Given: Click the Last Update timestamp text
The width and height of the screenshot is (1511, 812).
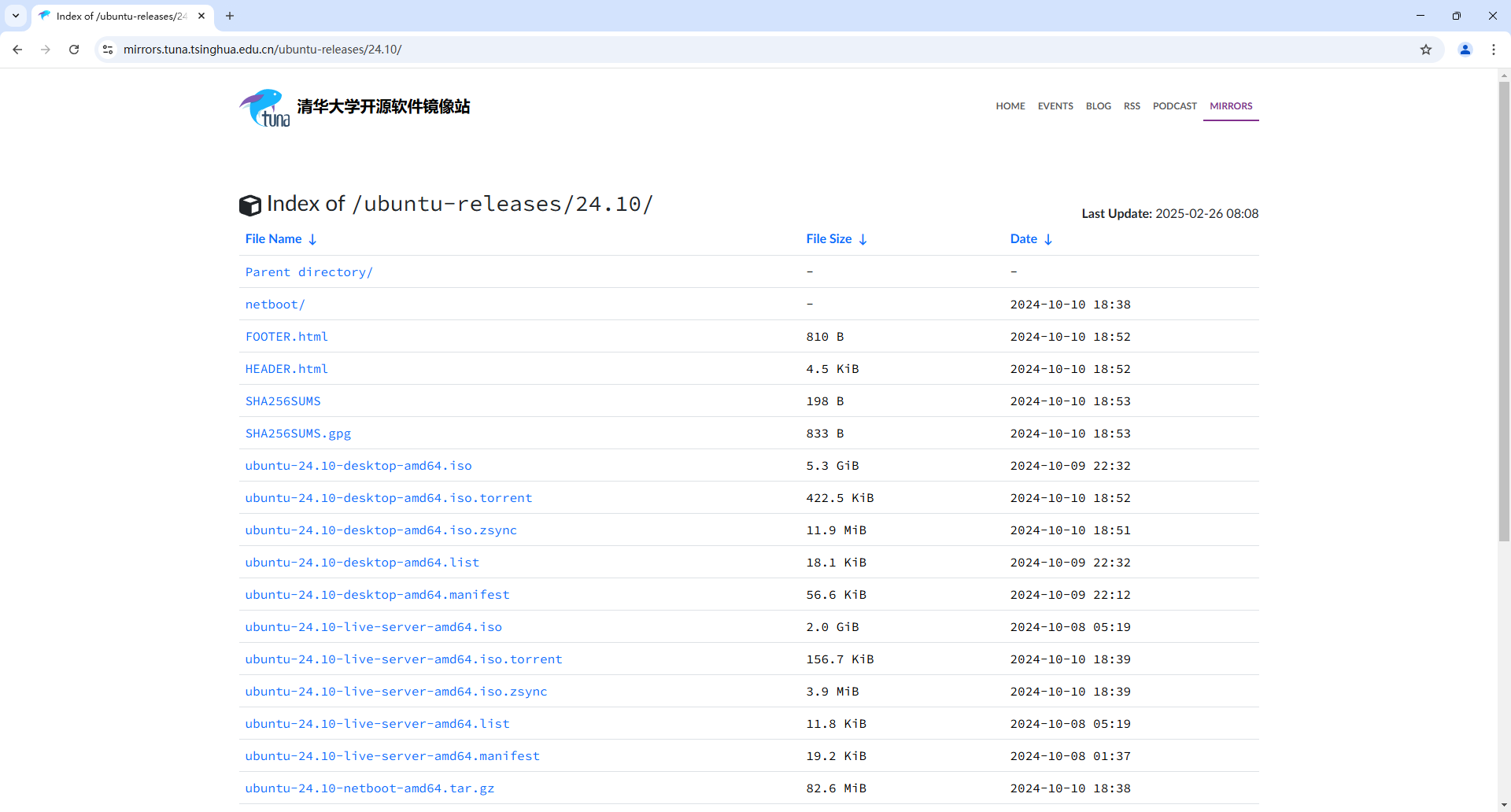Looking at the screenshot, I should [x=1170, y=214].
